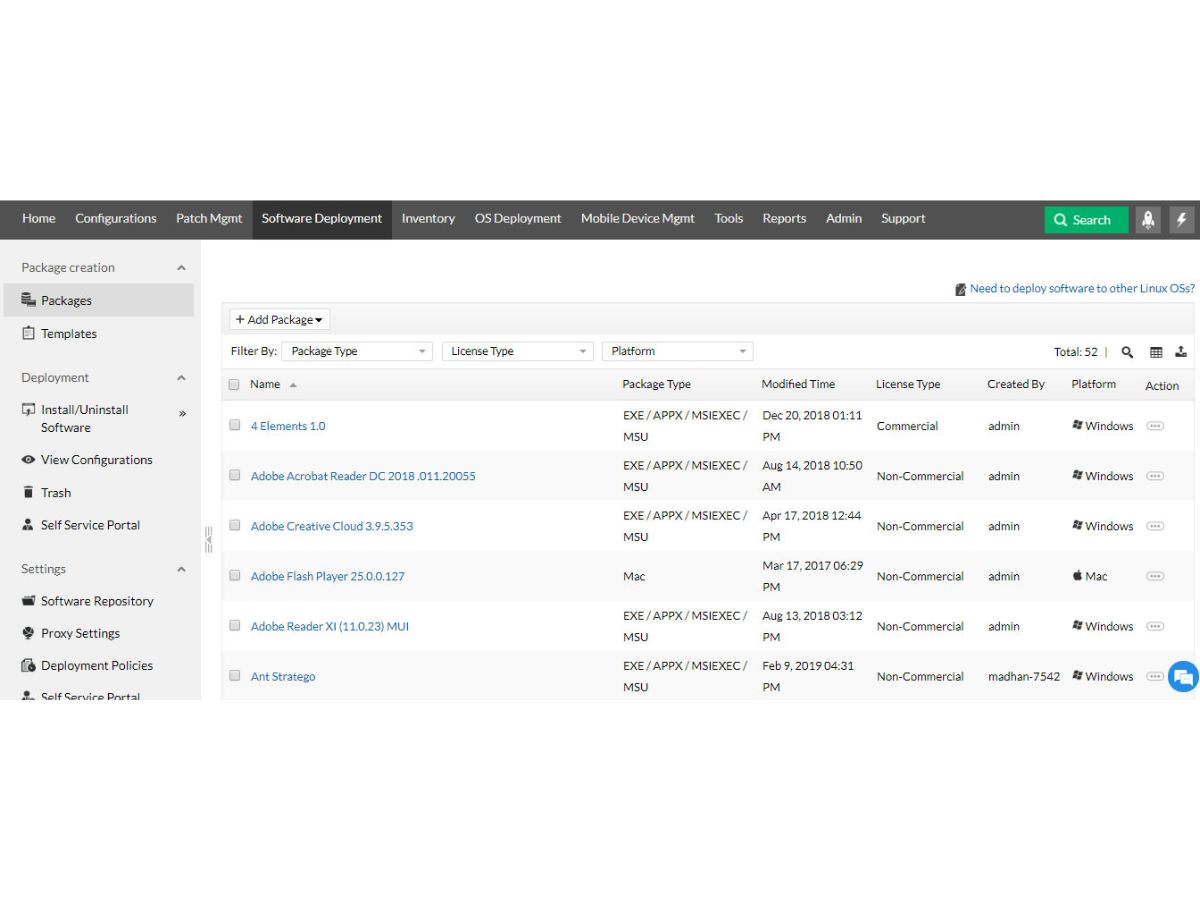Open the column chooser grid icon
1200x900 pixels.
pyautogui.click(x=1156, y=352)
